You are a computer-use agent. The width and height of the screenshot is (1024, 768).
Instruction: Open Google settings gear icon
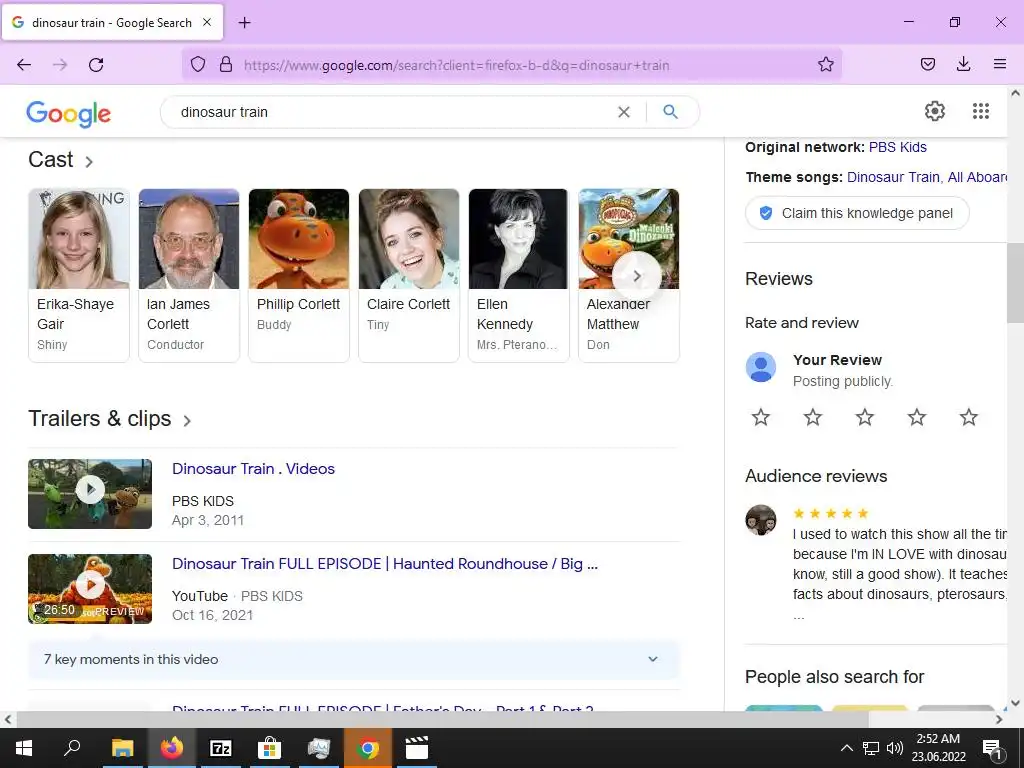(935, 111)
